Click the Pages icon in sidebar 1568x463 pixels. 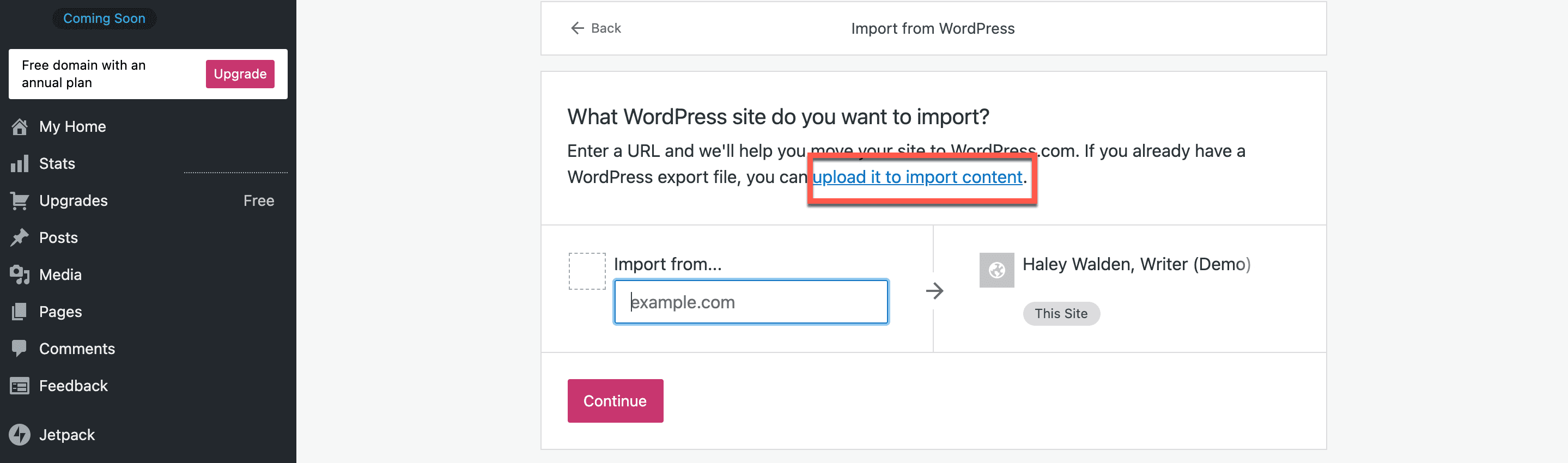pos(20,312)
